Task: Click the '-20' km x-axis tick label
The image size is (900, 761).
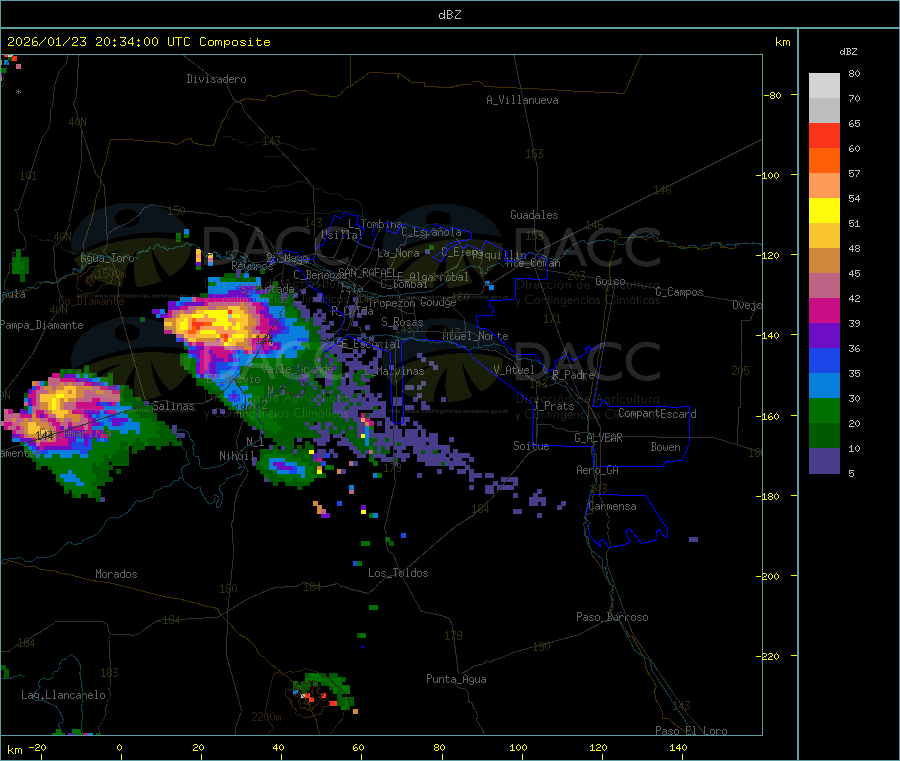Action: click(38, 747)
